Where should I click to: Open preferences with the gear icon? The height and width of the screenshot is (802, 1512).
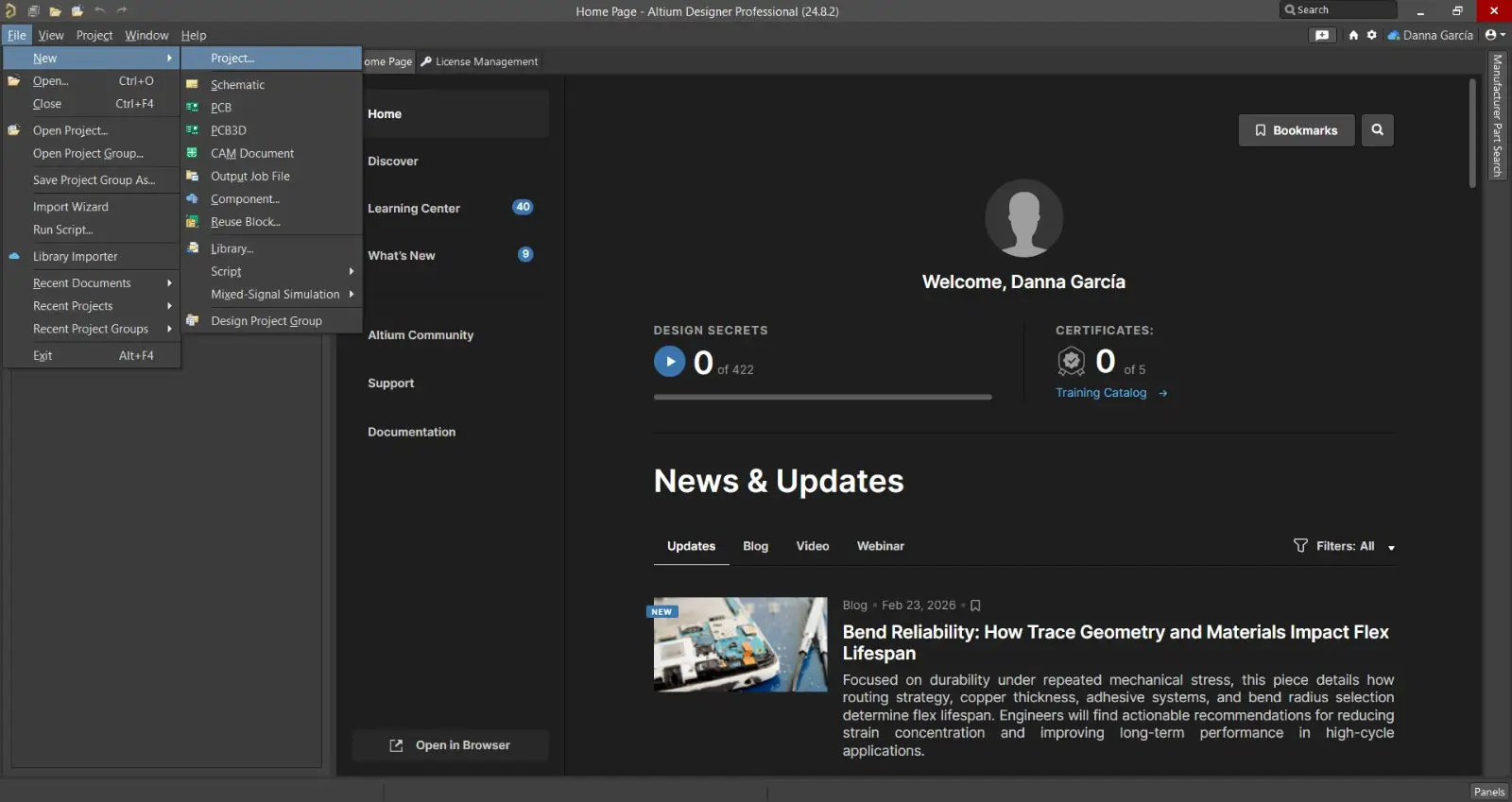1372,35
